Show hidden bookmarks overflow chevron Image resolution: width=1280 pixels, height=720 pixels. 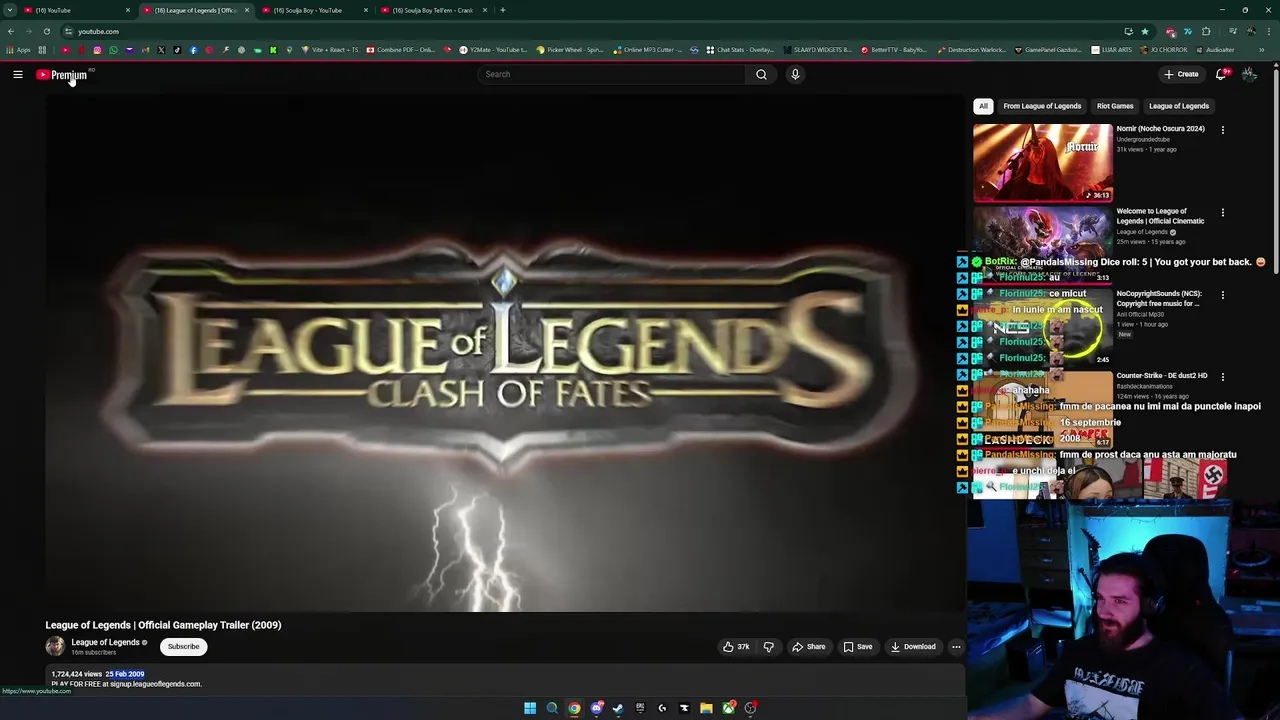coord(1262,50)
